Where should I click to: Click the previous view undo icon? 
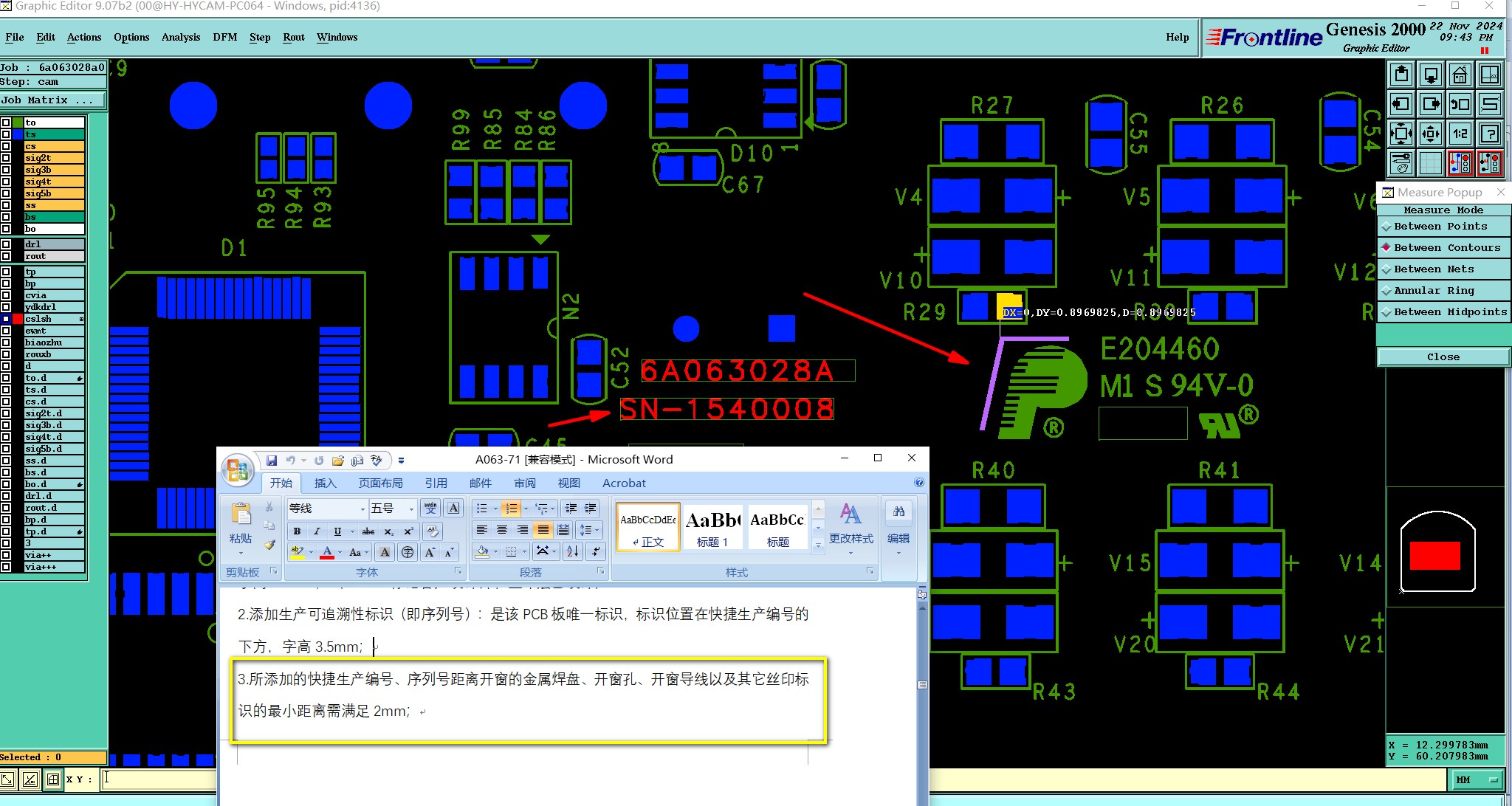point(1460,104)
